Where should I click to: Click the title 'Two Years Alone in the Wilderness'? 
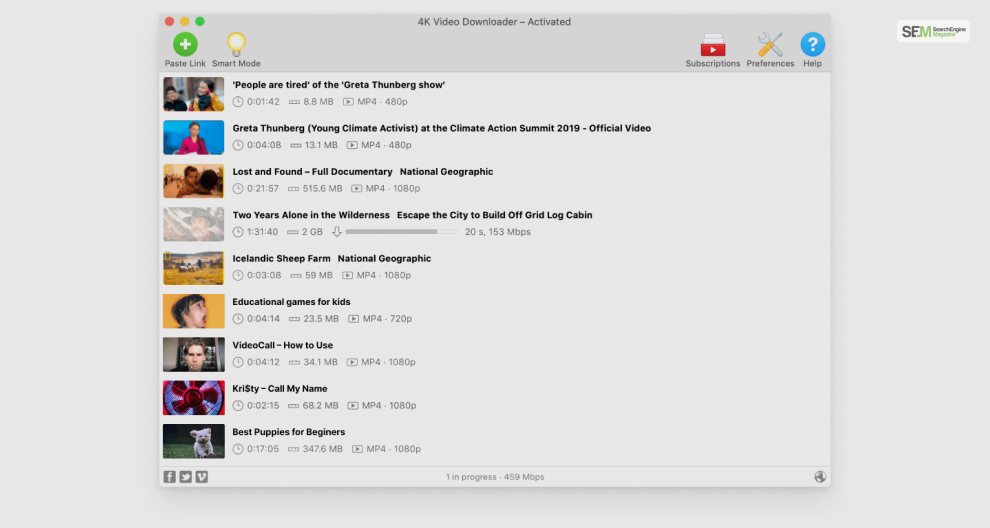click(x=311, y=215)
